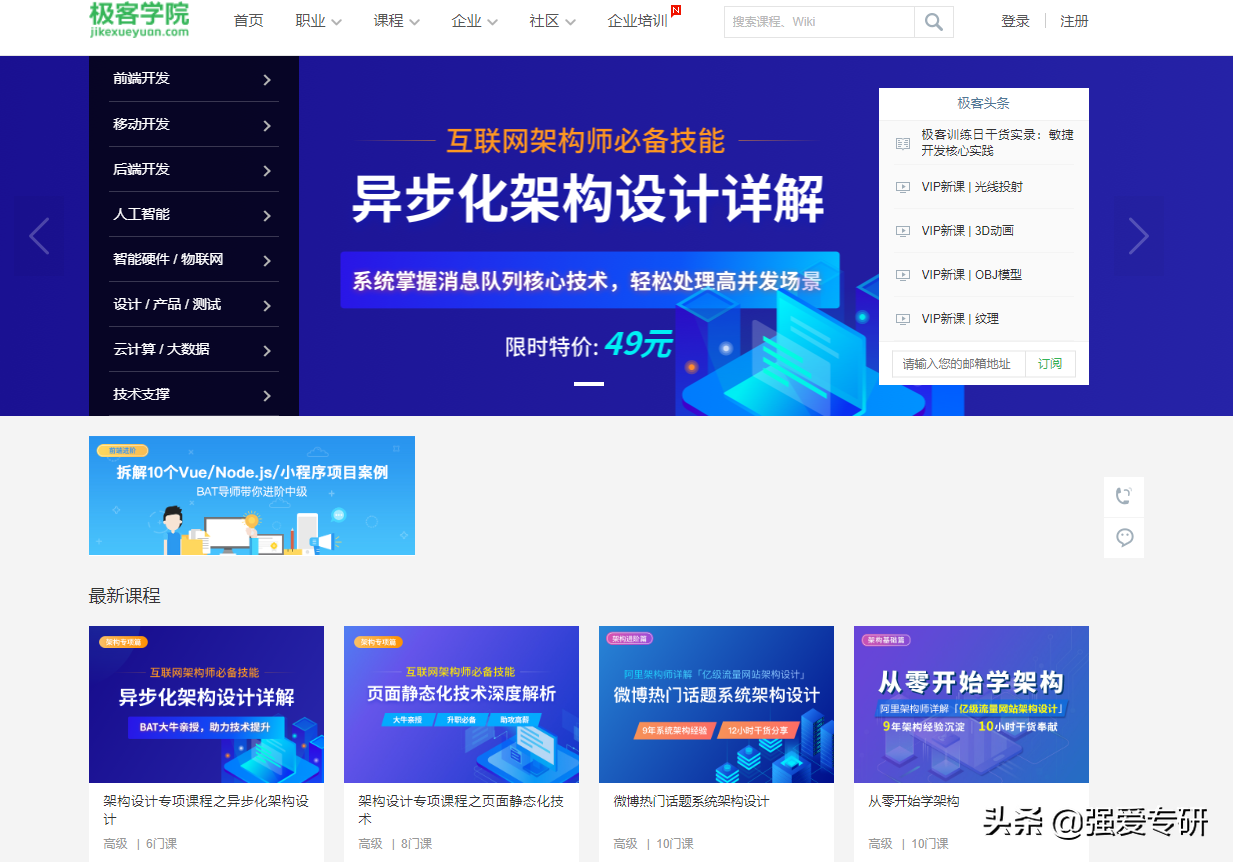1233x862 pixels.
Task: Click the search magnifier icon
Action: tap(931, 21)
